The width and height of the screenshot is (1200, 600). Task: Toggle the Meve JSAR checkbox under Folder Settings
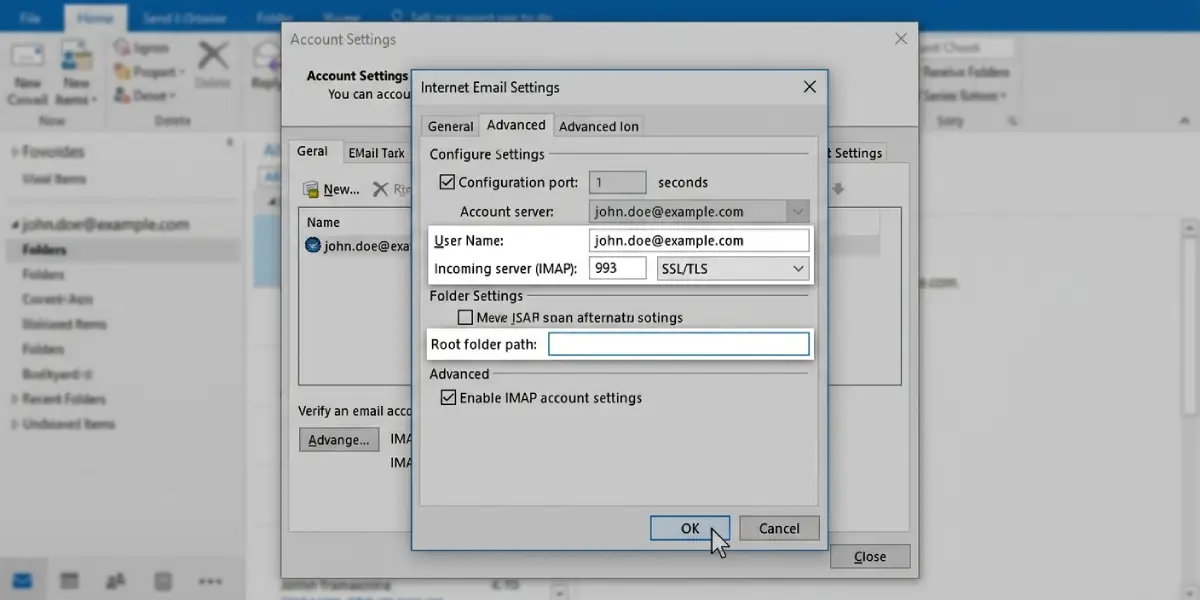[465, 317]
